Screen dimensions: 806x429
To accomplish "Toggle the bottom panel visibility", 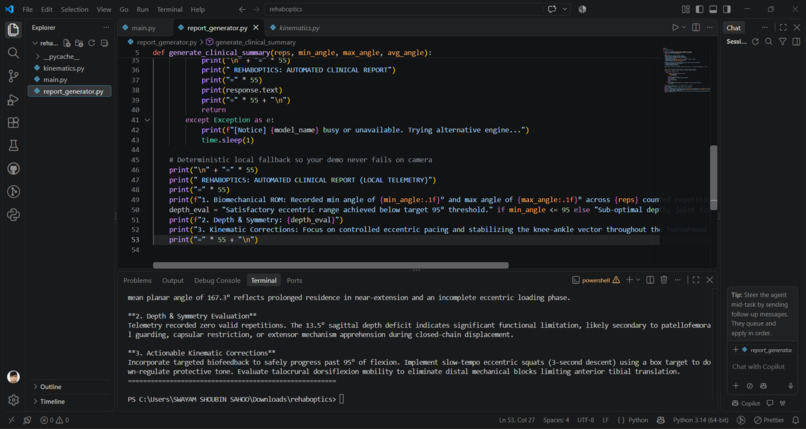I will pyautogui.click(x=713, y=9).
